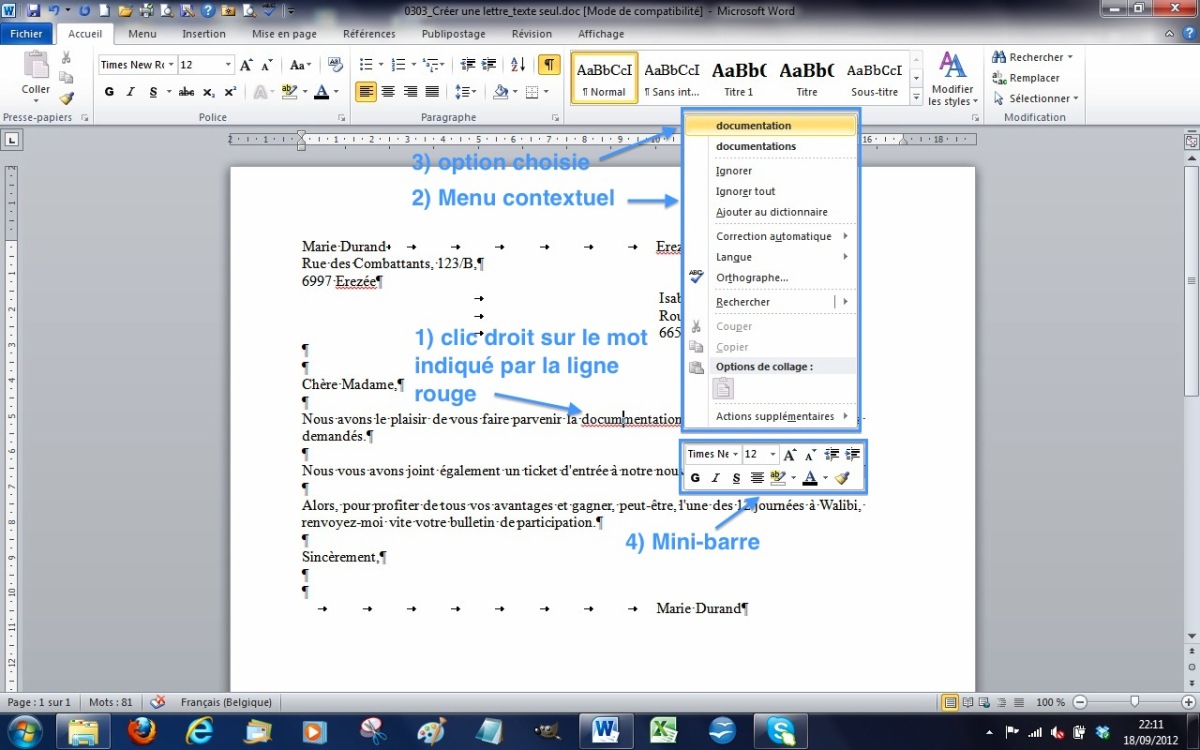Click the zoom slider handle in status bar
The image size is (1200, 750).
(x=1134, y=702)
